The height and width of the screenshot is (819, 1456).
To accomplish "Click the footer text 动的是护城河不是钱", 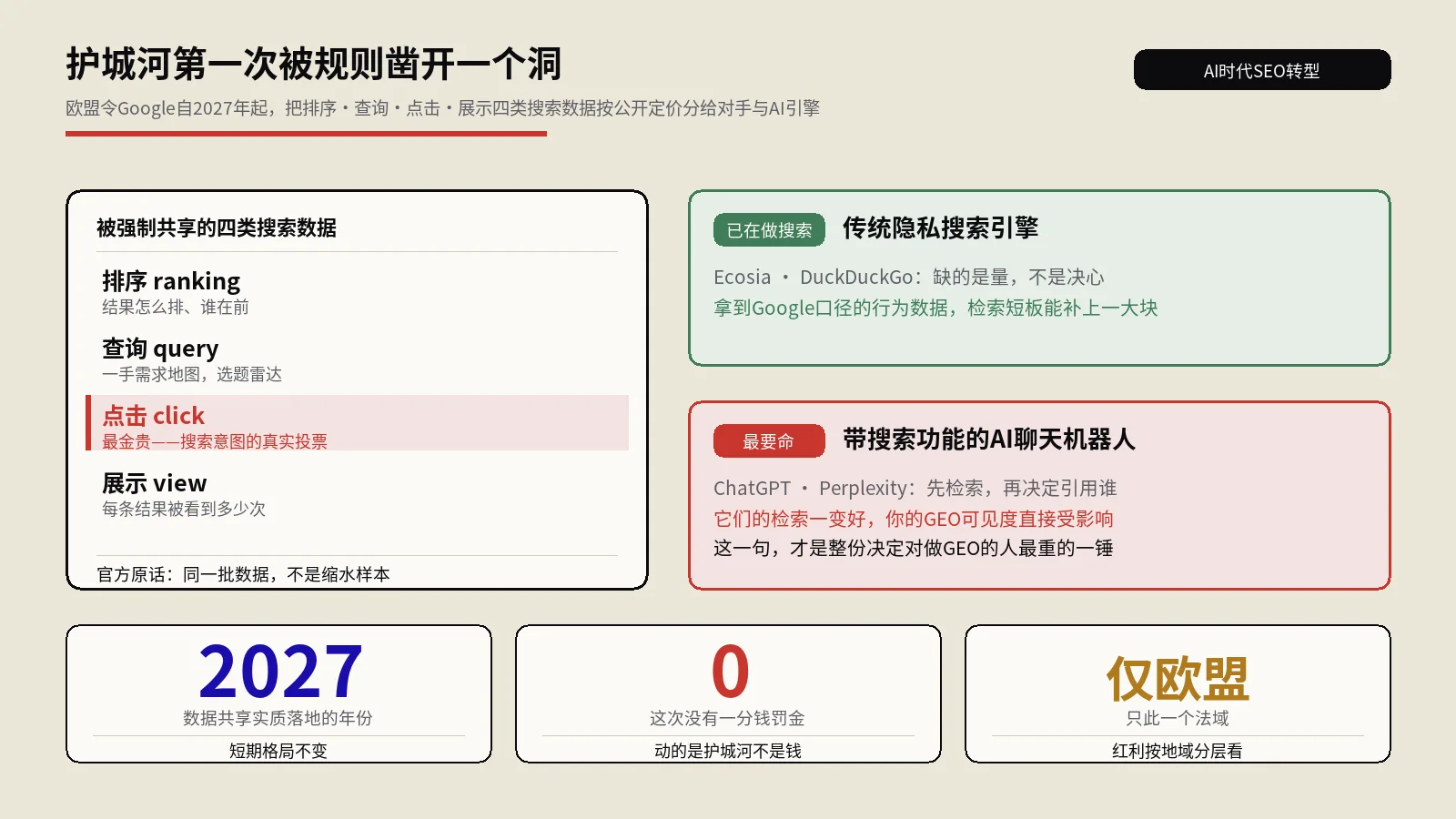I will pyautogui.click(x=728, y=752).
